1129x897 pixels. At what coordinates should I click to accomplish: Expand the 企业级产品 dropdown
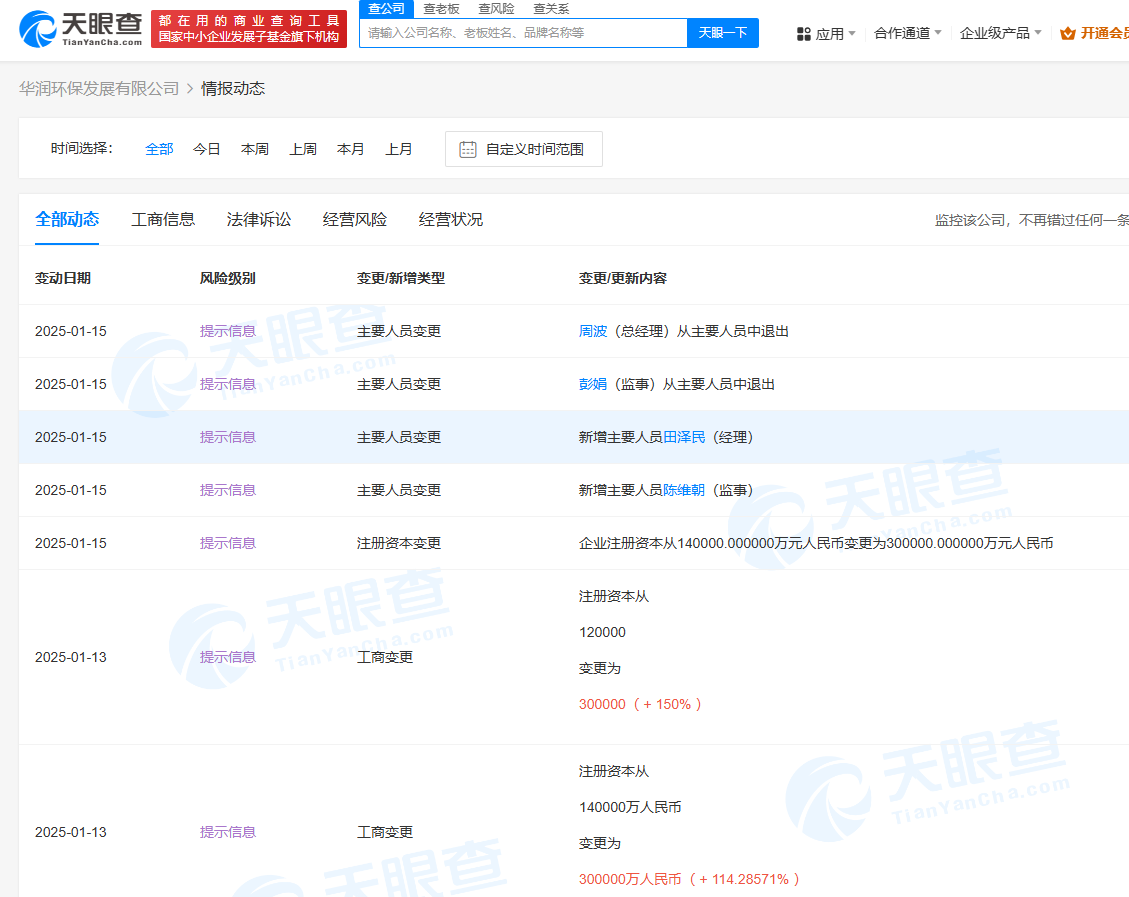pos(1000,33)
